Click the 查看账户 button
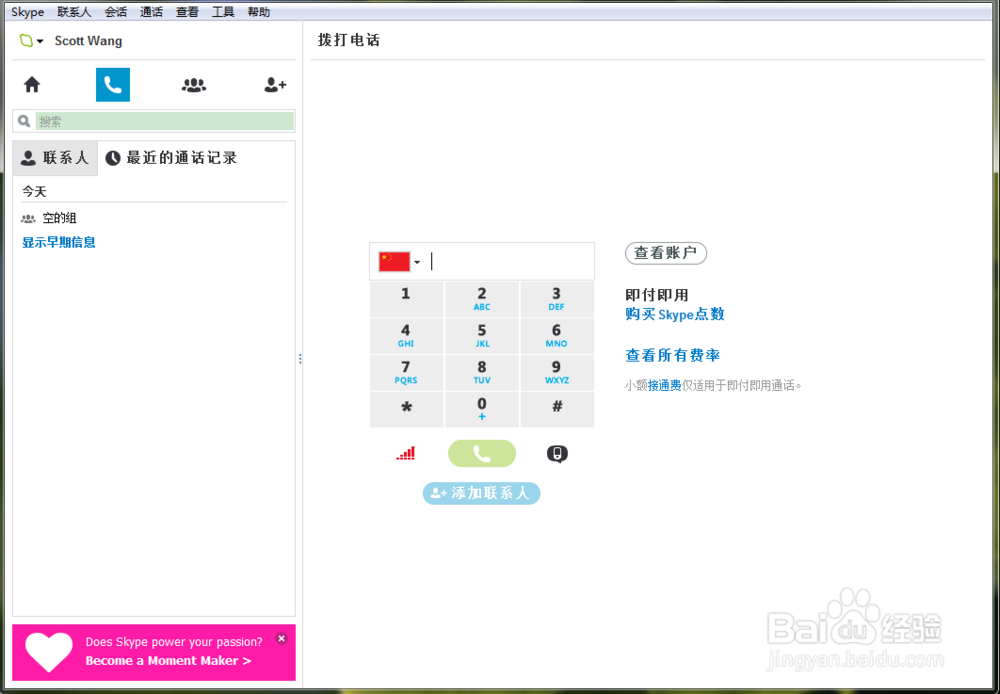The width and height of the screenshot is (1000, 694). (666, 253)
